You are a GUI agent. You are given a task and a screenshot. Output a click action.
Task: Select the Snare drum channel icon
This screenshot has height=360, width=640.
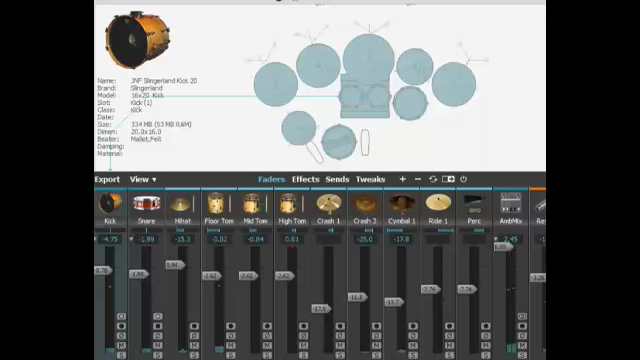(x=147, y=203)
